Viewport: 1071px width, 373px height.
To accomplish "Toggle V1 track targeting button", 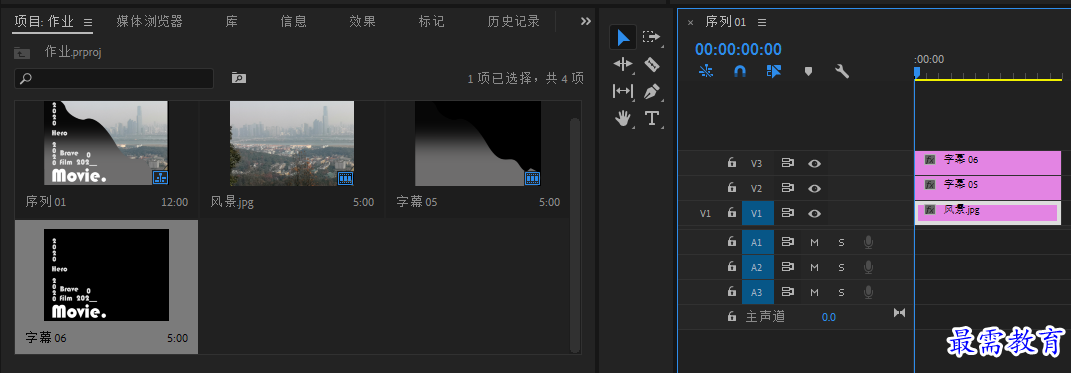I will (757, 213).
